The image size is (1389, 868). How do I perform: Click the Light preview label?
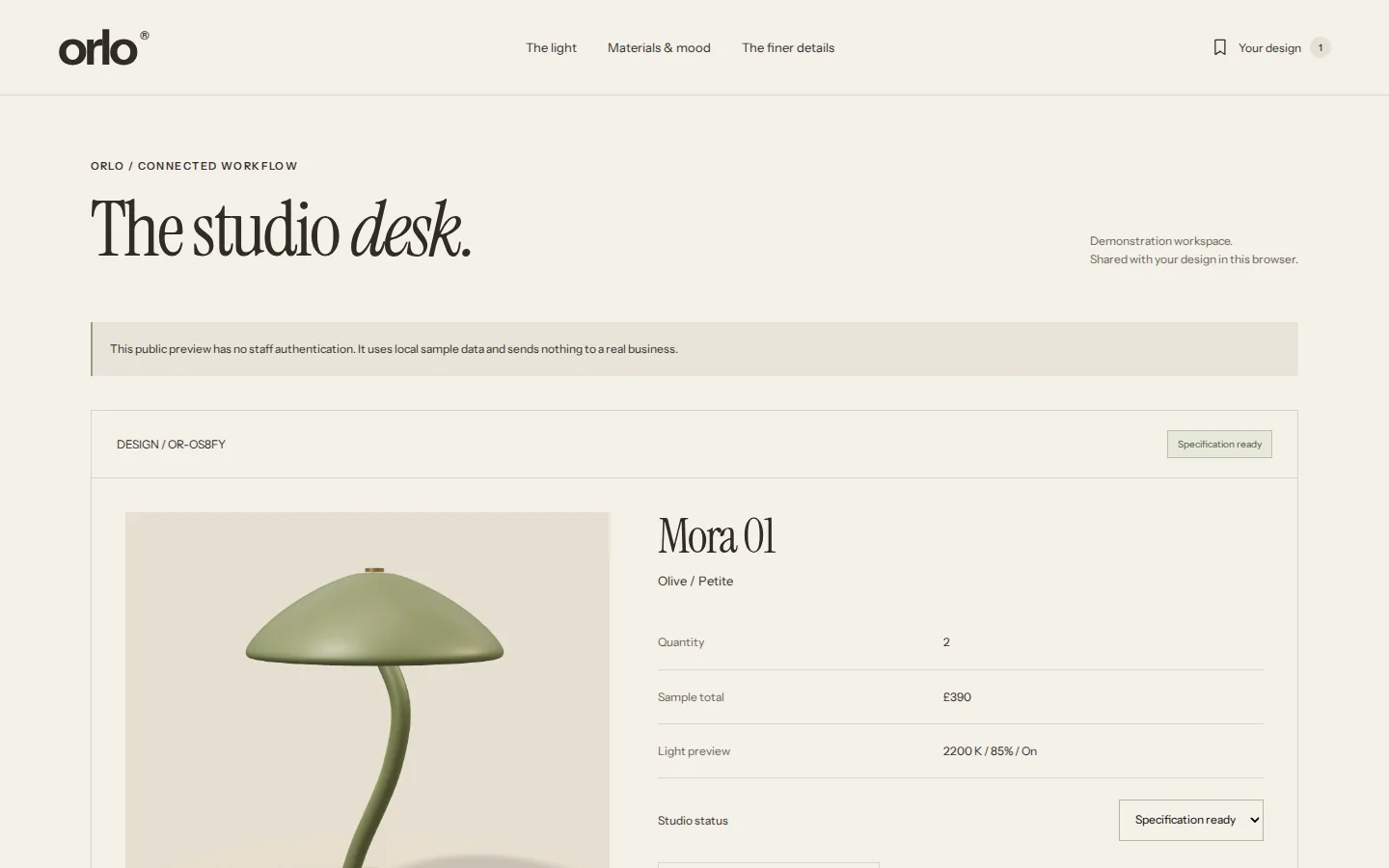(694, 751)
